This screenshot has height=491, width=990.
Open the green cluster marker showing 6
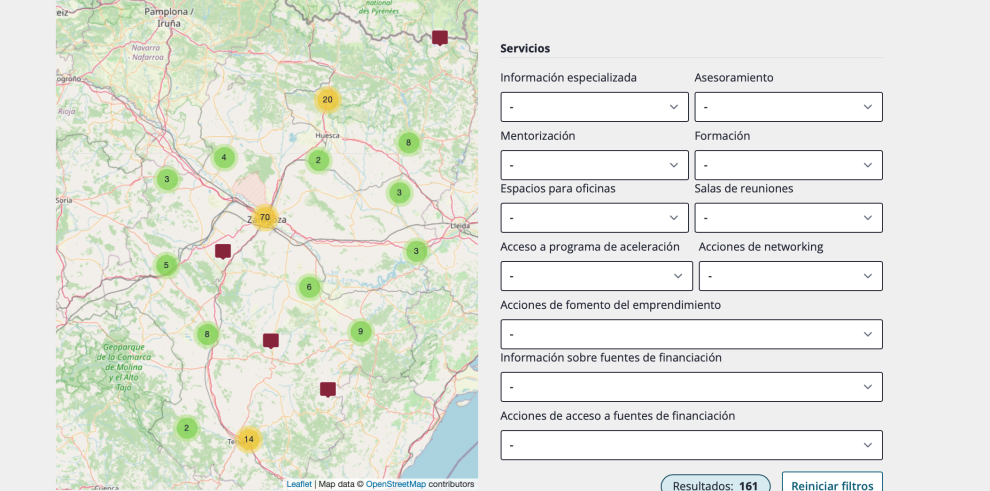[309, 287]
